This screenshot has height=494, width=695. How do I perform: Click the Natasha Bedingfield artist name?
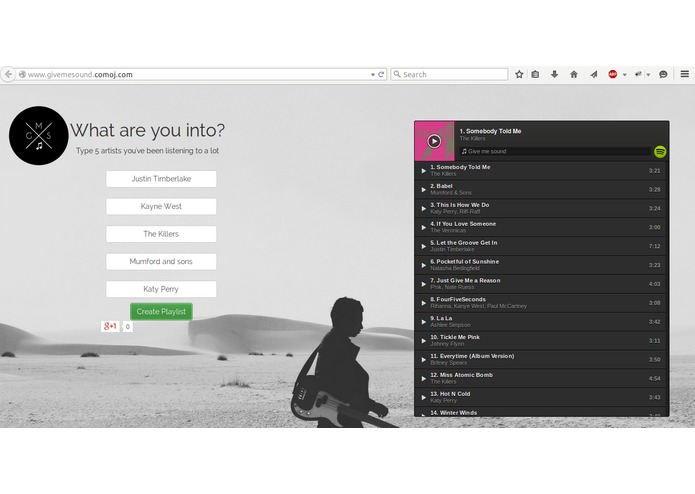pyautogui.click(x=455, y=268)
